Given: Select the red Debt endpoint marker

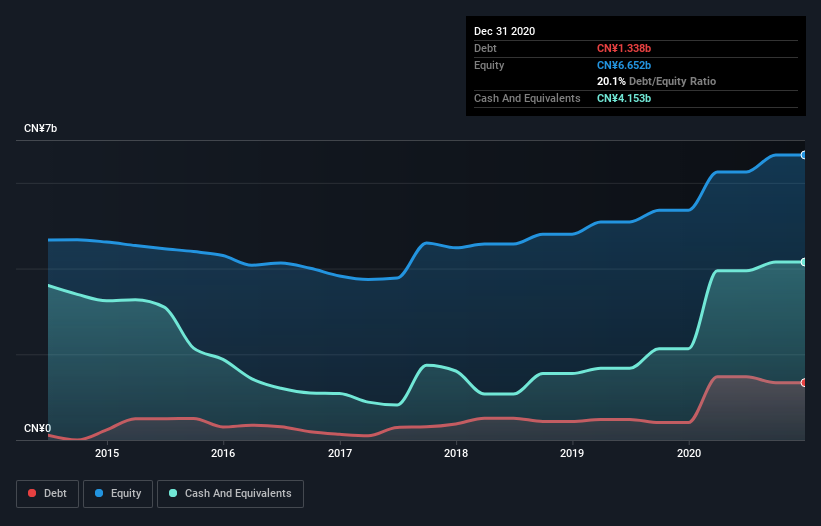Looking at the screenshot, I should [804, 383].
